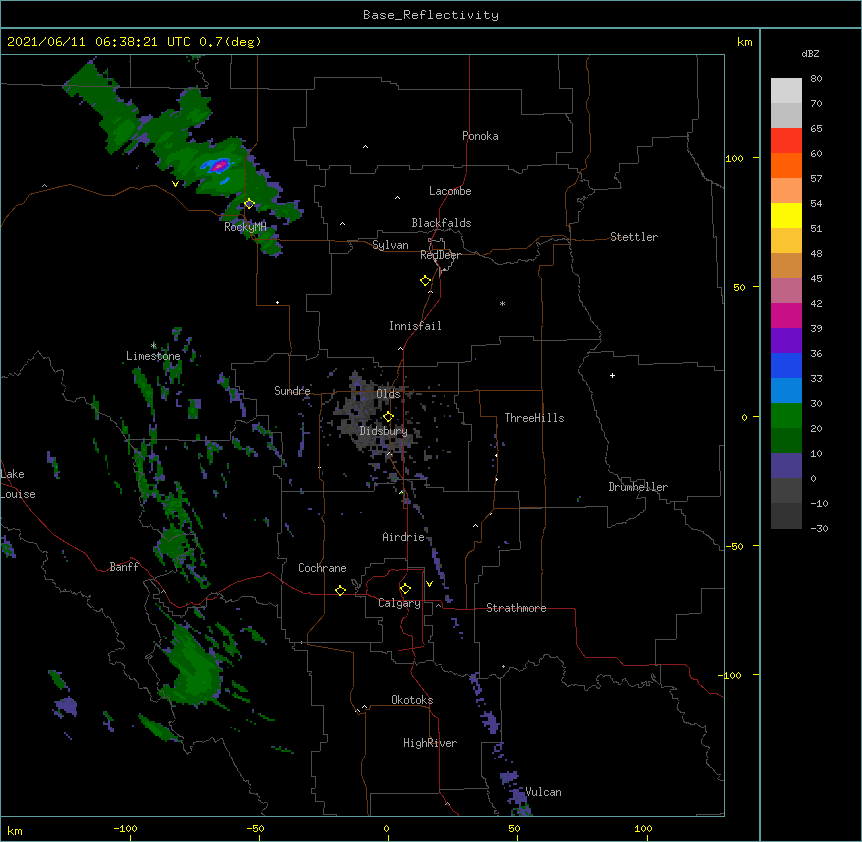Click the yellow v marker east of Calgary
The width and height of the screenshot is (862, 842).
tap(429, 584)
